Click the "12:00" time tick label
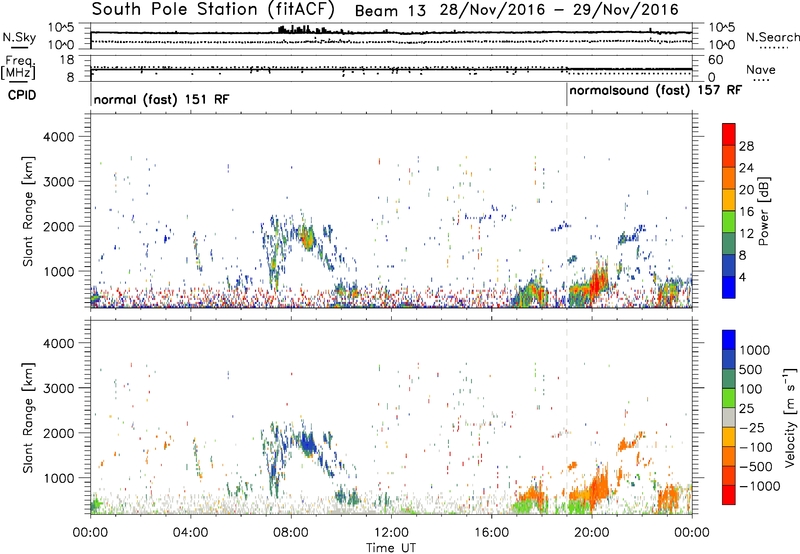800x554 pixels. point(391,533)
